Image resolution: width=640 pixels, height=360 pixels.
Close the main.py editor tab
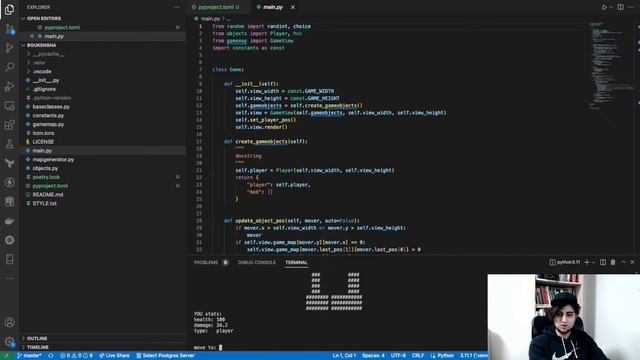[293, 7]
